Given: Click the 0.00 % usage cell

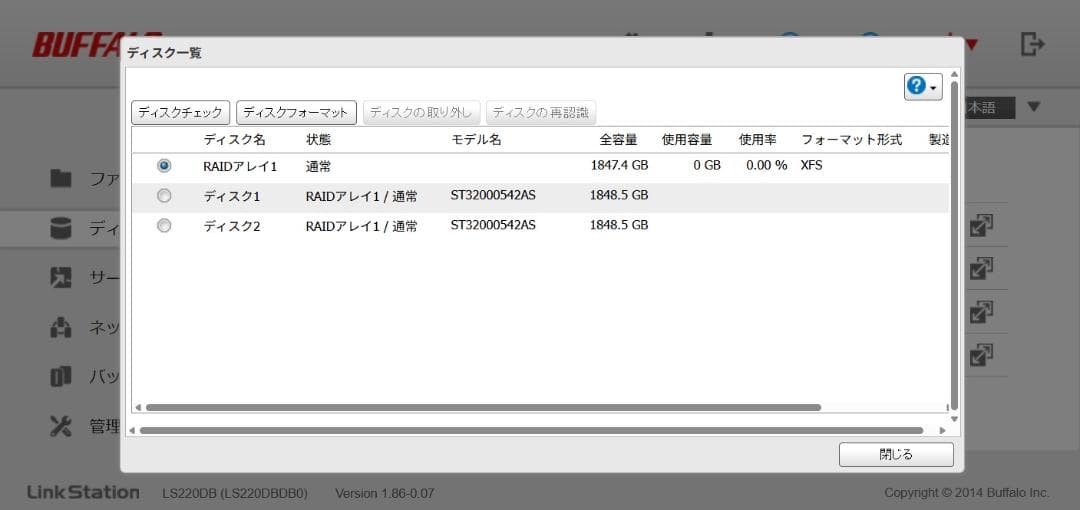Looking at the screenshot, I should (767, 165).
